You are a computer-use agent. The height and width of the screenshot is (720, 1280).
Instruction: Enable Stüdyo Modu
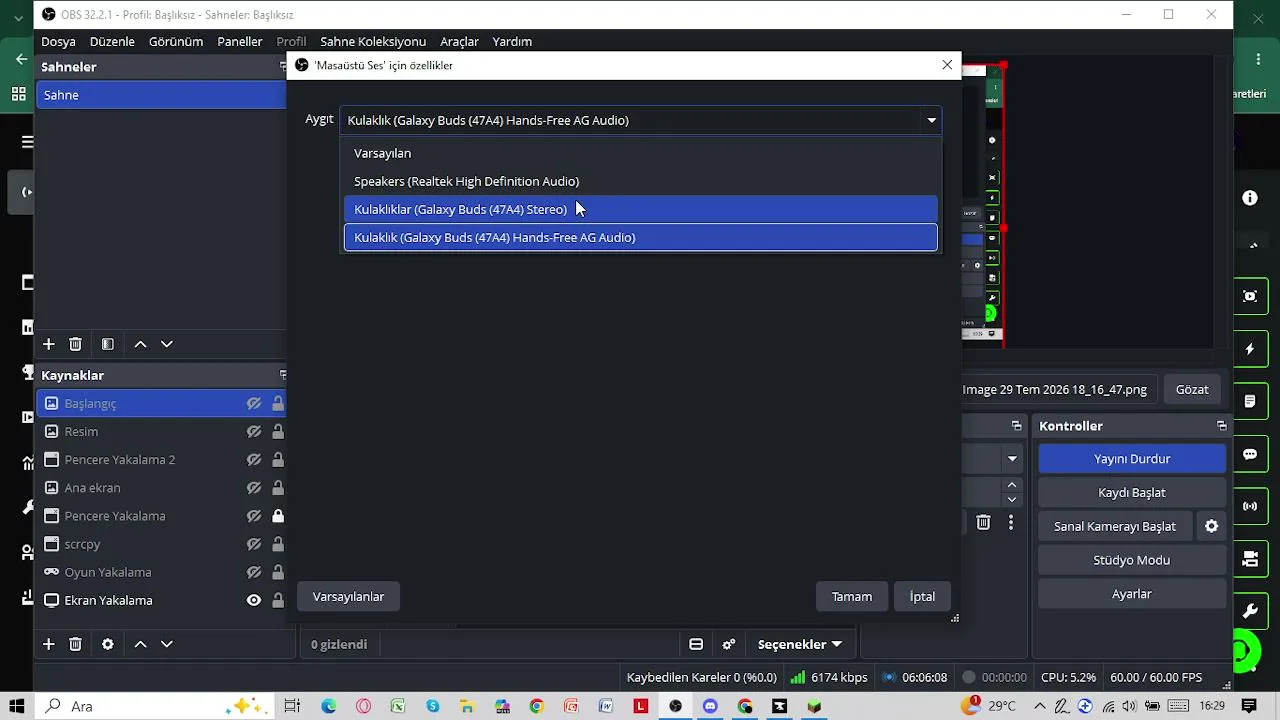(x=1132, y=560)
